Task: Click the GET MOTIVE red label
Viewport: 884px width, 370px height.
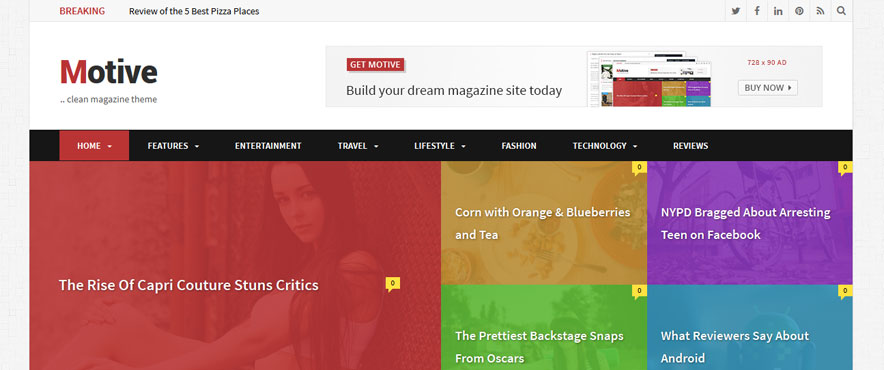Action: tap(375, 65)
